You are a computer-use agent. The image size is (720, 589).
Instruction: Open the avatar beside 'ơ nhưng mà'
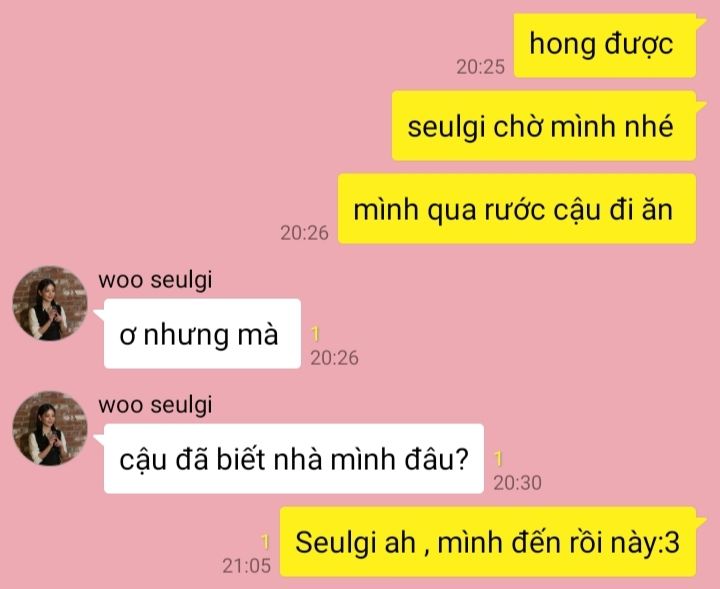pyautogui.click(x=50, y=303)
